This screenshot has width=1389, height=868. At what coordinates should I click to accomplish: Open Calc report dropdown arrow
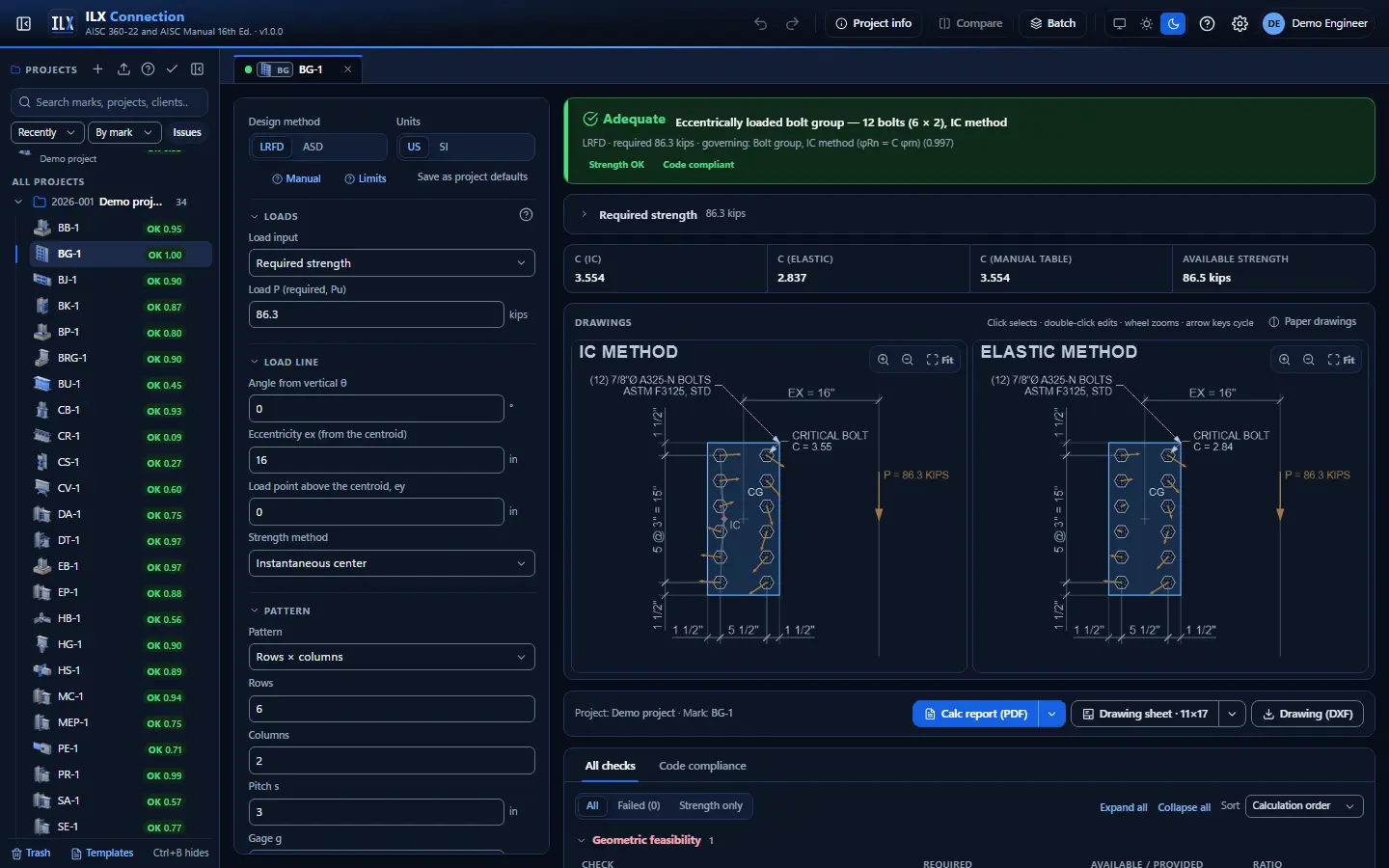(x=1051, y=714)
